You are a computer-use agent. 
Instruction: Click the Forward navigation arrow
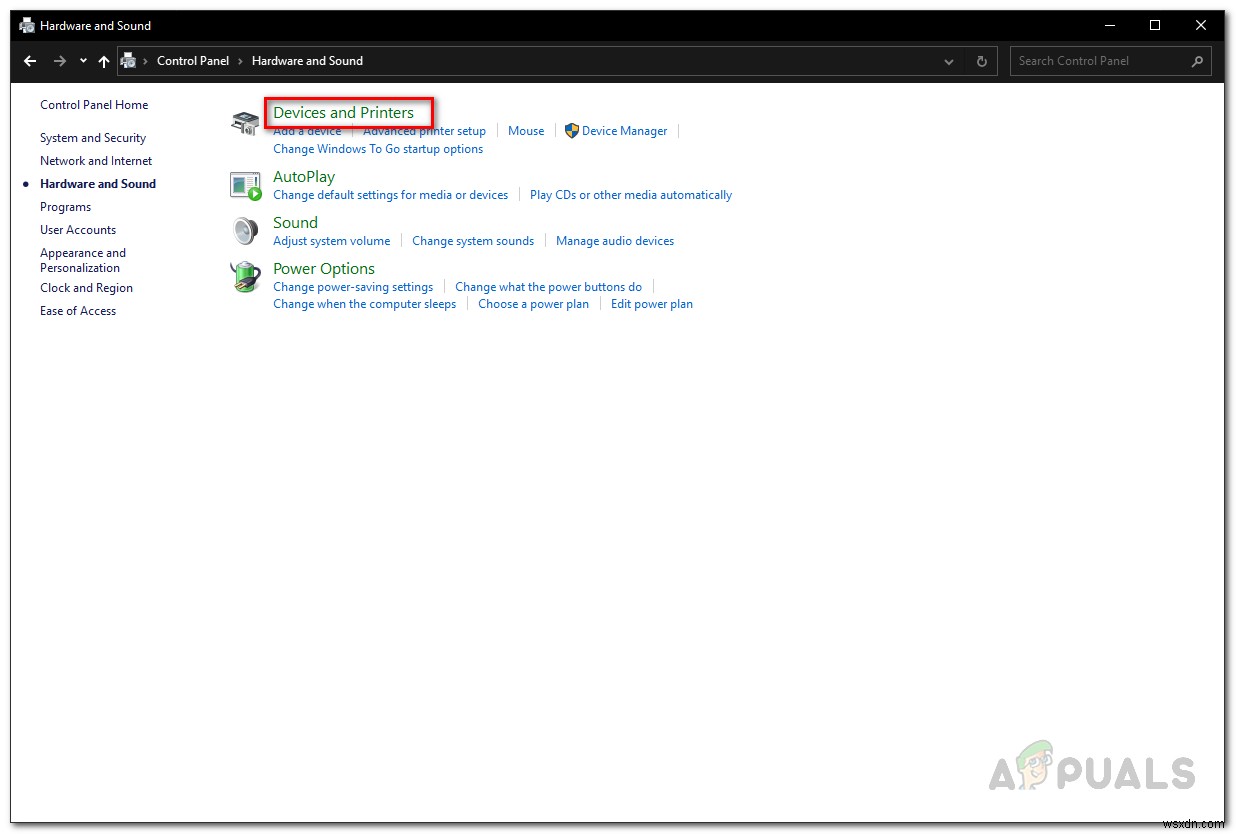tap(60, 61)
